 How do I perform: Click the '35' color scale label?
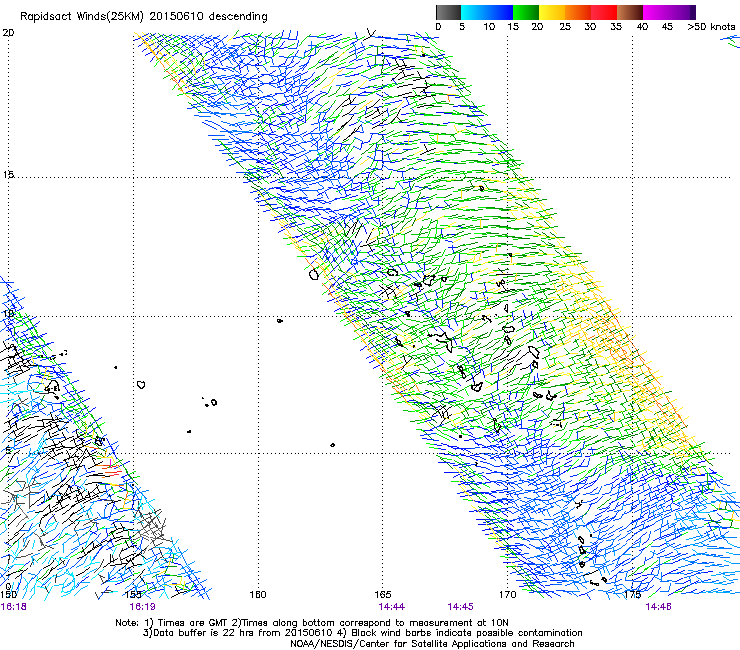[x=616, y=27]
